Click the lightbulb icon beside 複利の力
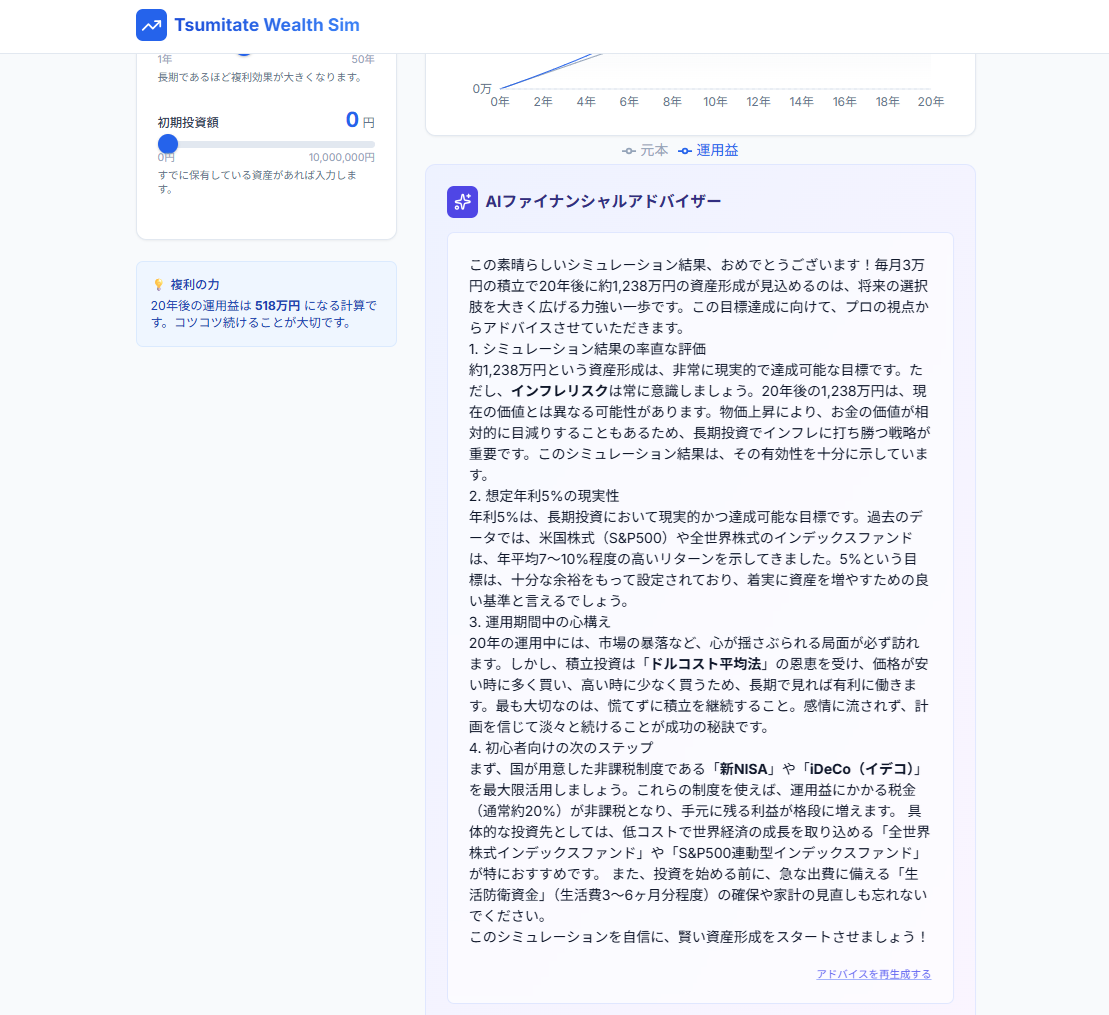The width and height of the screenshot is (1109, 1015). (x=158, y=285)
